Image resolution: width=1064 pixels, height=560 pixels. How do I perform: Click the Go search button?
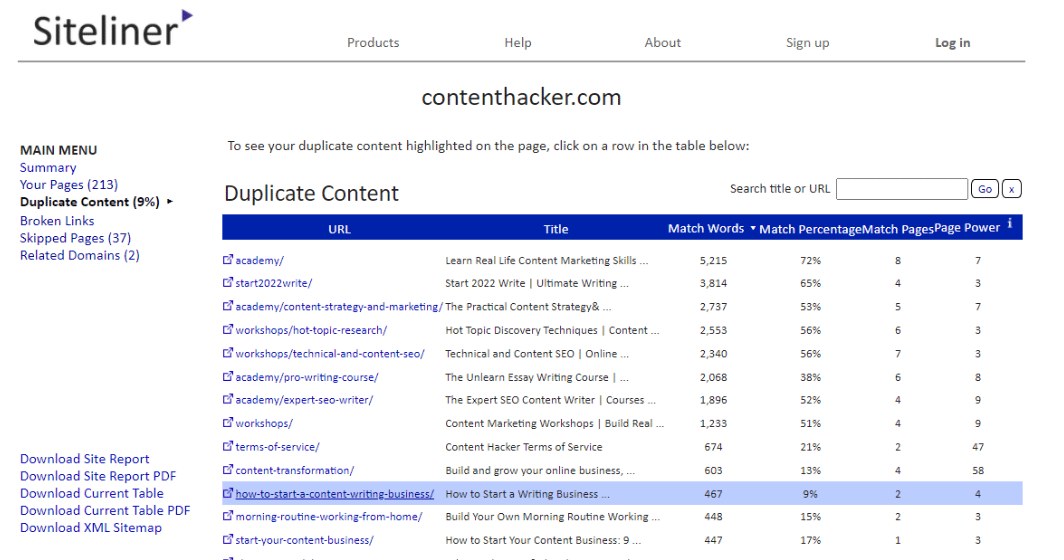(985, 189)
